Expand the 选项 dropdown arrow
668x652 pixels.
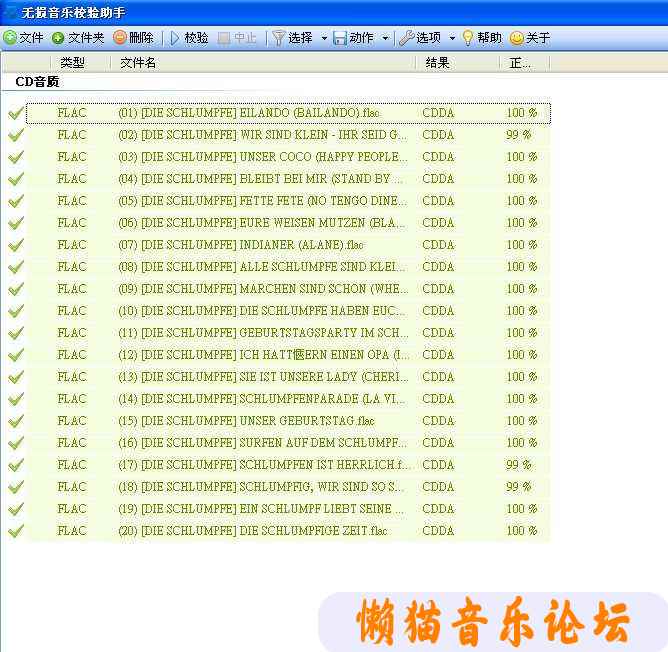[x=452, y=38]
